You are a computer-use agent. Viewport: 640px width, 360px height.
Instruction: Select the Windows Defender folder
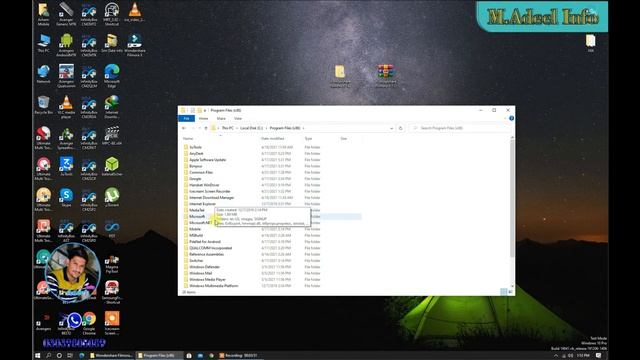204,267
